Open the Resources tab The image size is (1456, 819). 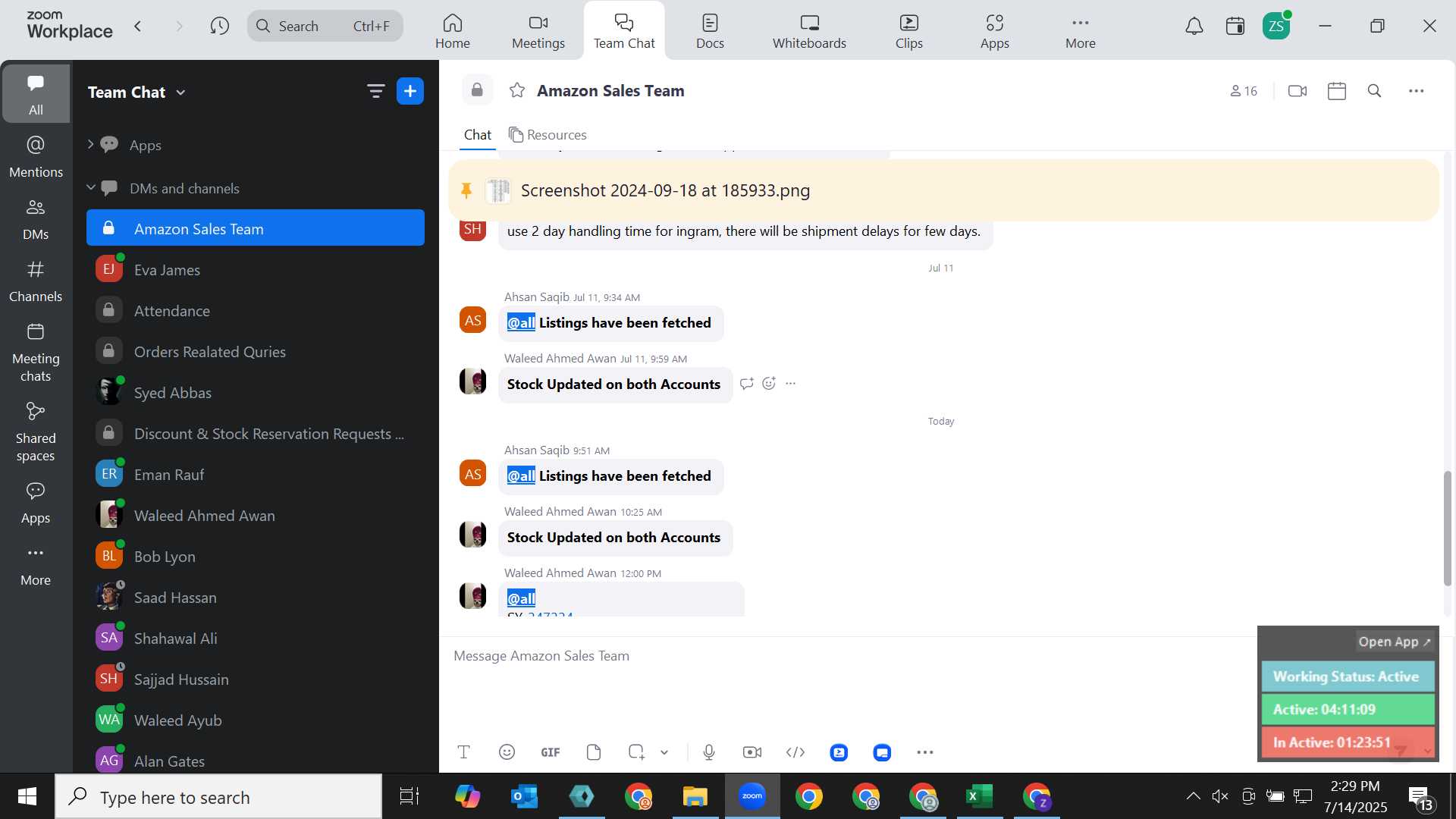click(x=548, y=135)
